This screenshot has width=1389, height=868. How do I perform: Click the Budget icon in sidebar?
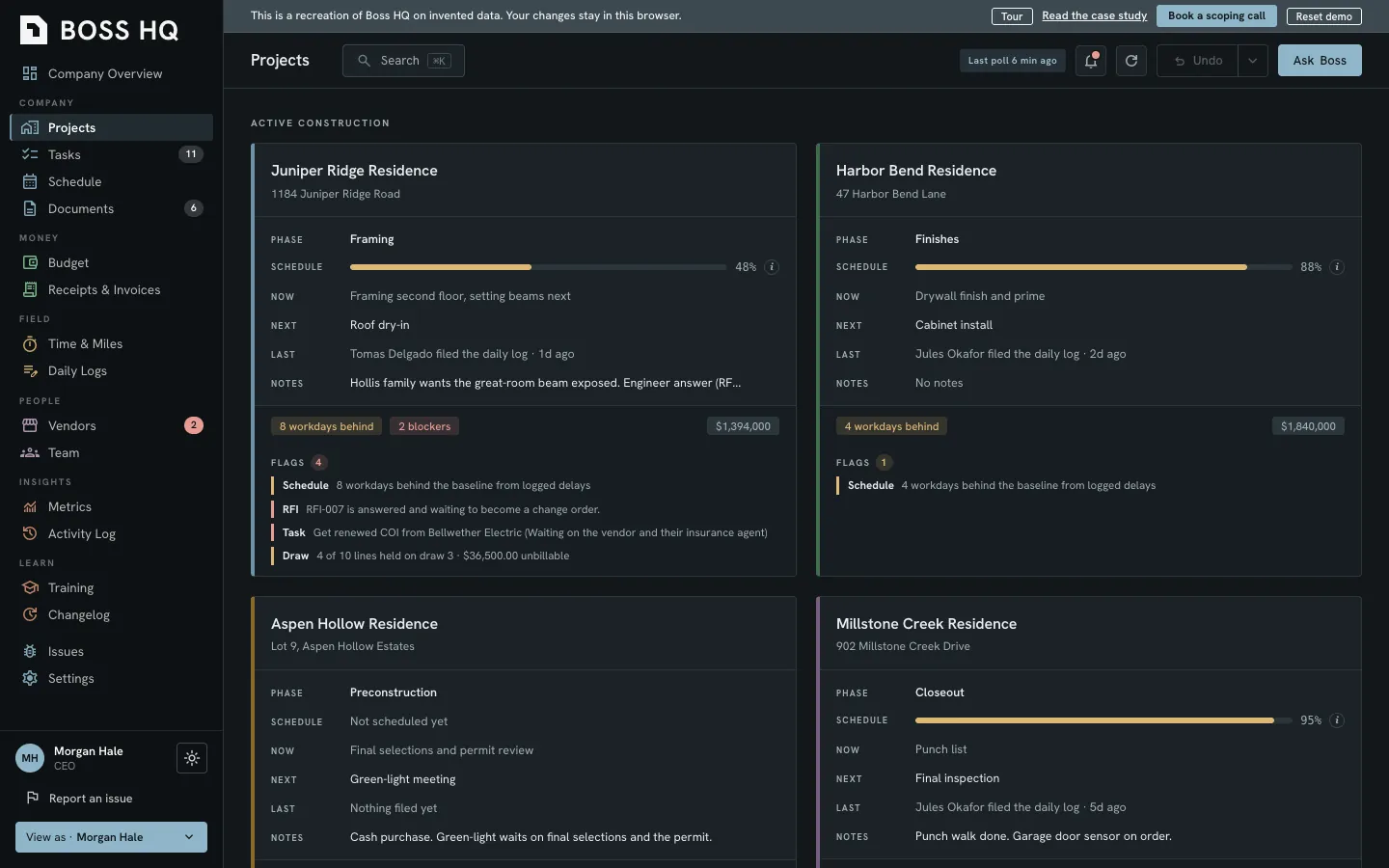[x=30, y=262]
